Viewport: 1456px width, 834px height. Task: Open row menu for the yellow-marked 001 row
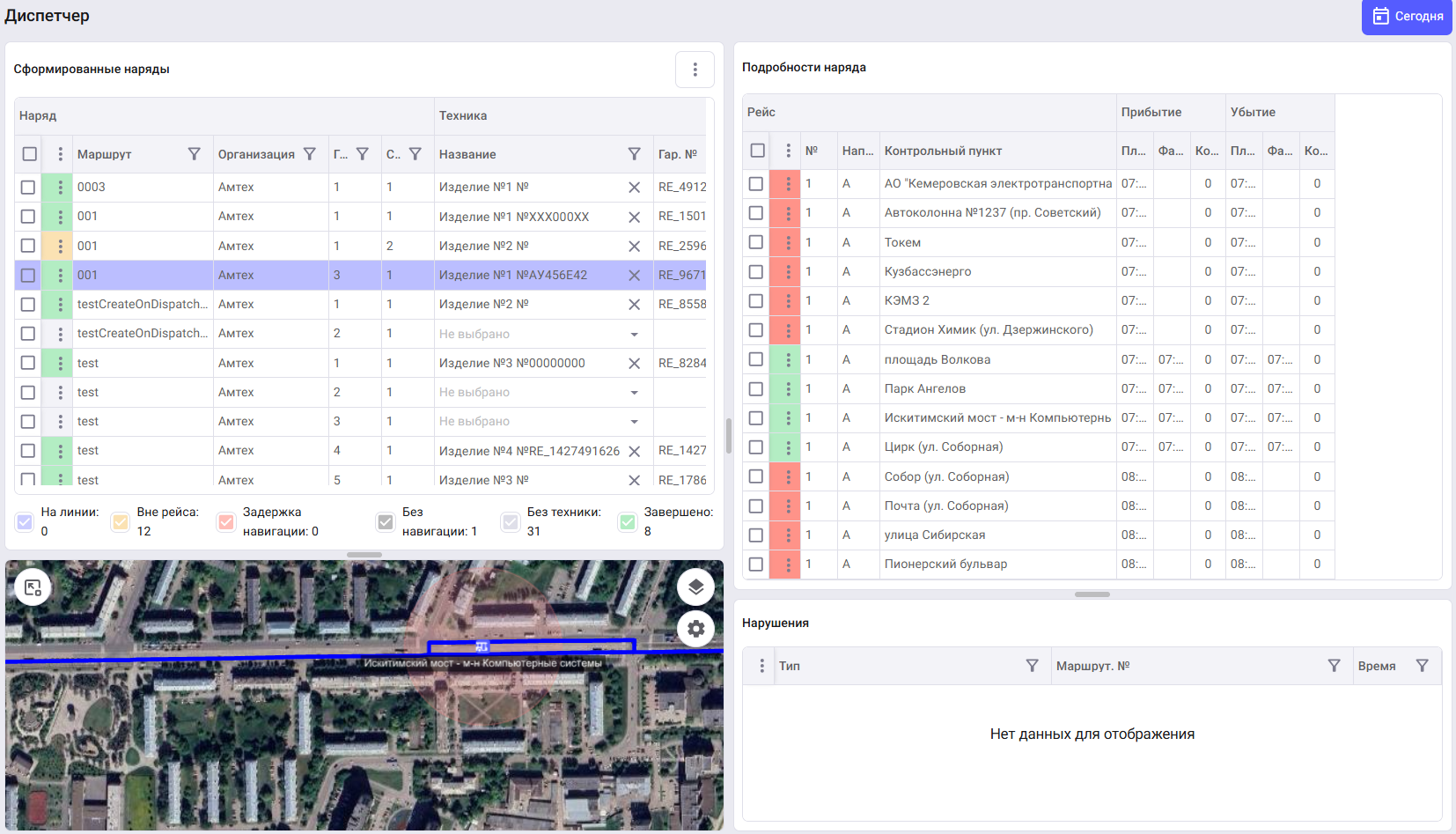coord(60,246)
